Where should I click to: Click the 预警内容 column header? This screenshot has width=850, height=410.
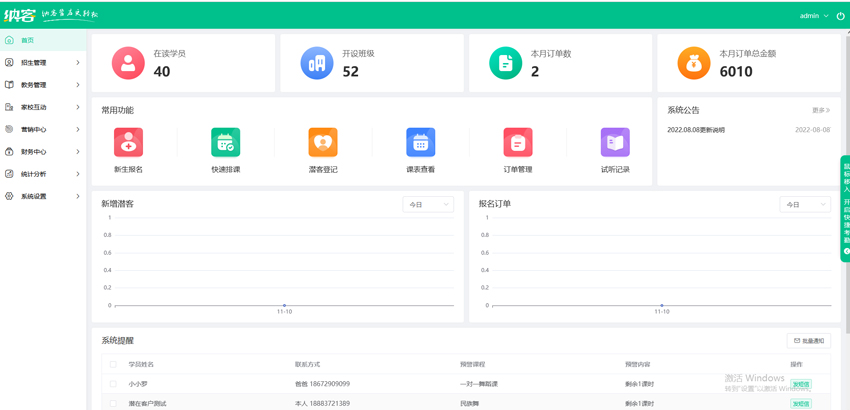[x=638, y=364]
